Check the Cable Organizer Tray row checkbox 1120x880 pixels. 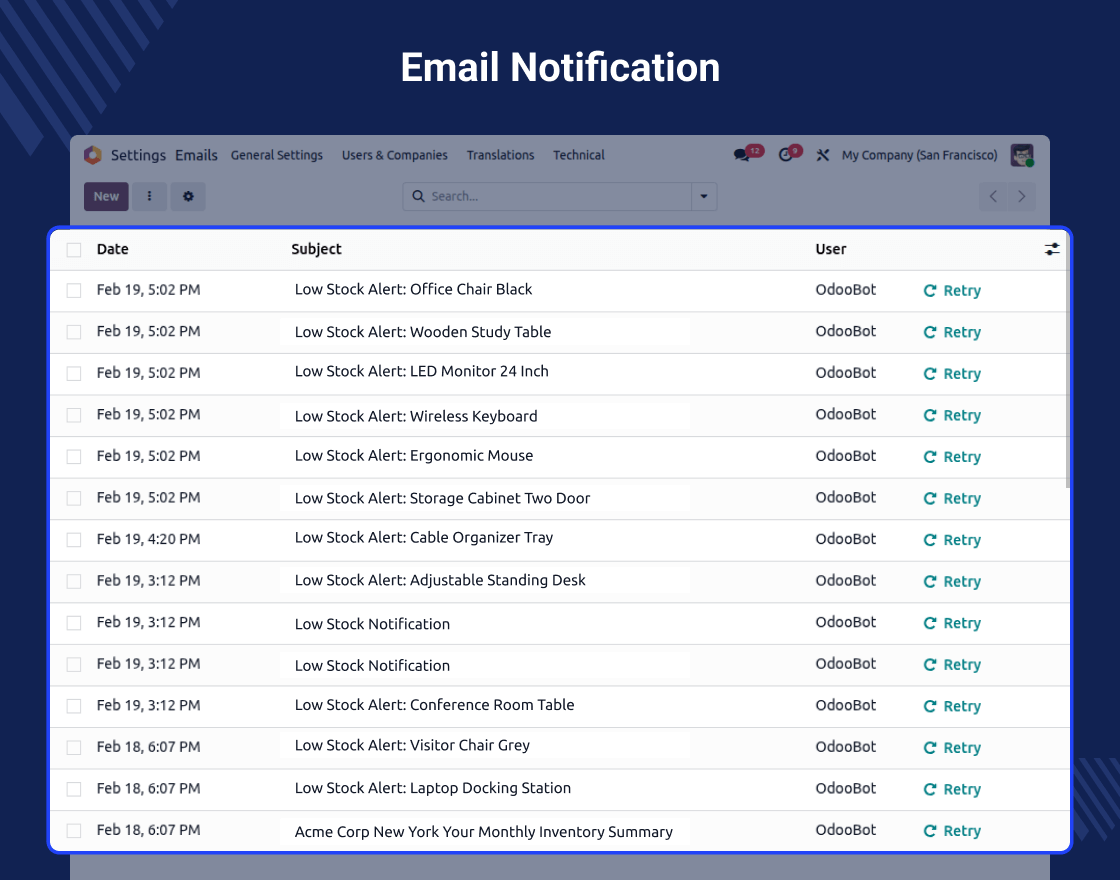coord(74,540)
